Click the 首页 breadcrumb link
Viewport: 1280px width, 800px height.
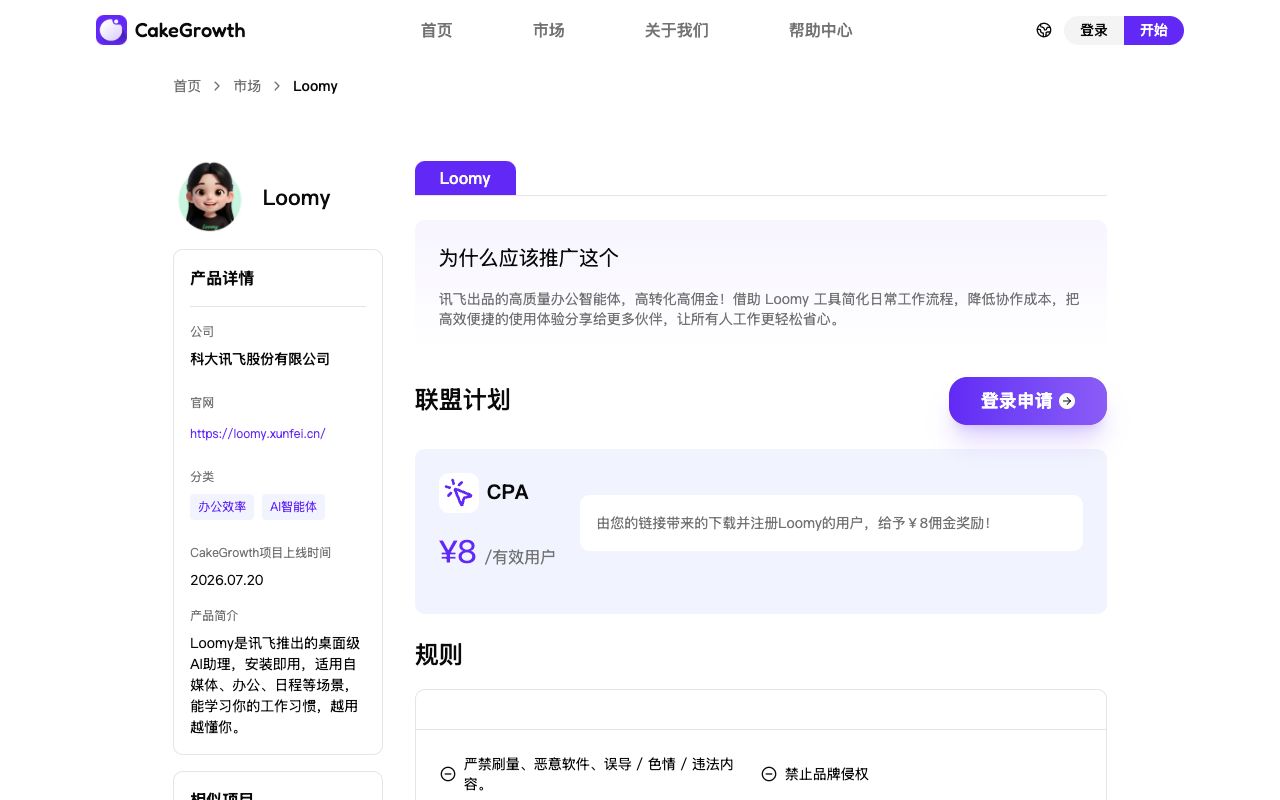point(187,86)
